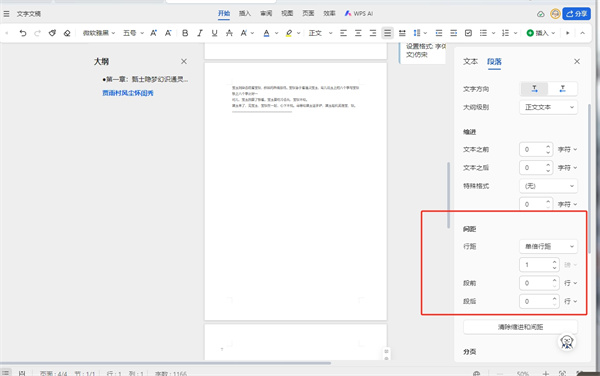Insert a to-do checkbox list
This screenshot has height=376, width=600.
click(468, 33)
